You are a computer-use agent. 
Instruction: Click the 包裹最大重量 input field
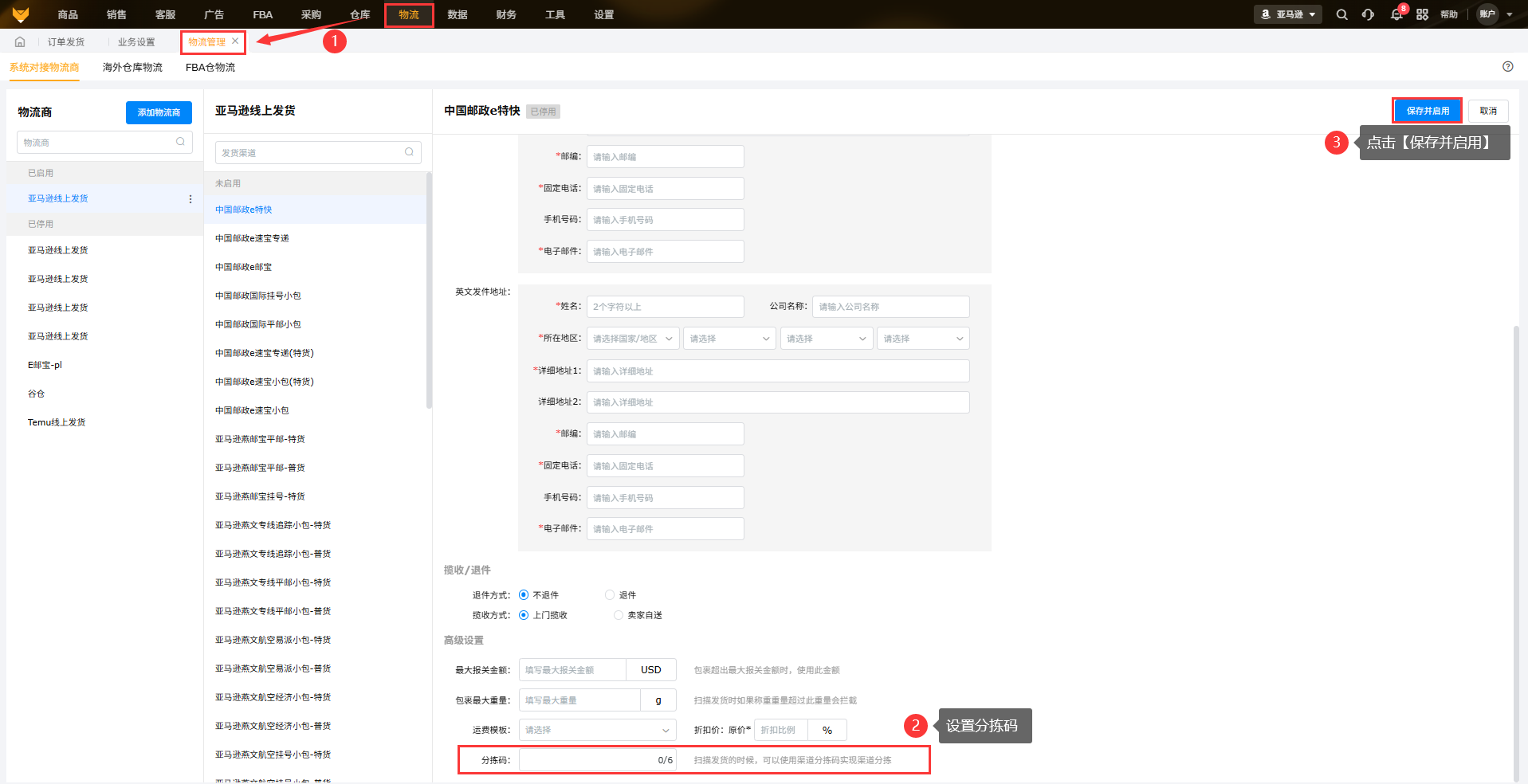point(579,700)
